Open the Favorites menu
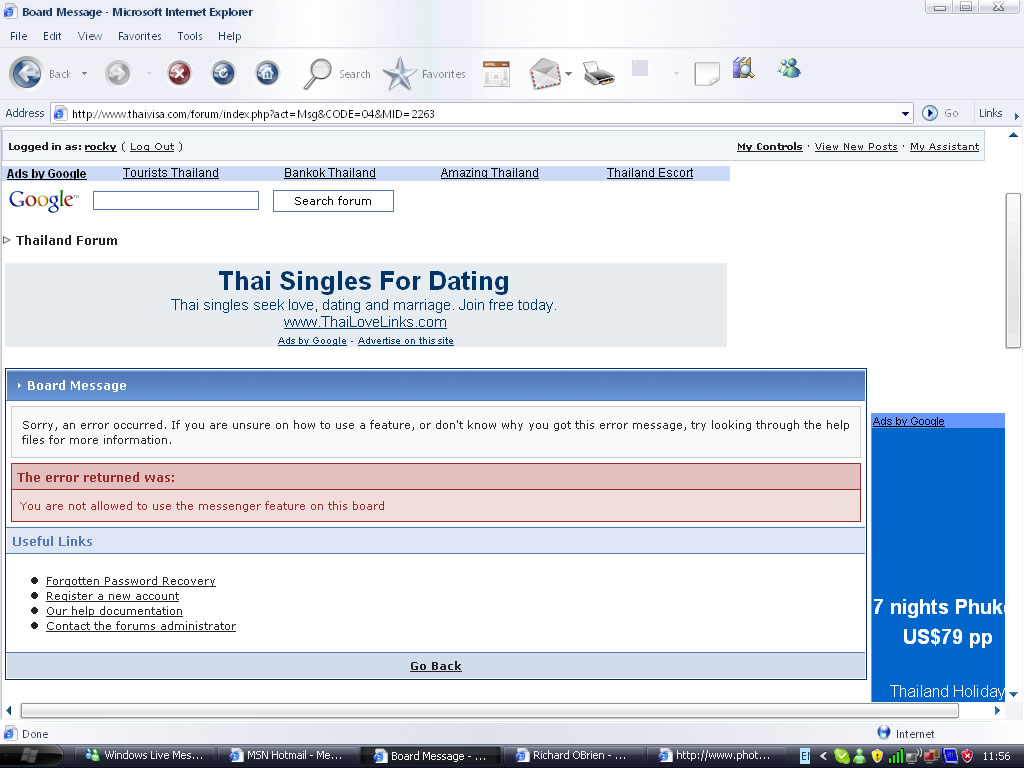This screenshot has width=1024, height=768. click(x=139, y=36)
